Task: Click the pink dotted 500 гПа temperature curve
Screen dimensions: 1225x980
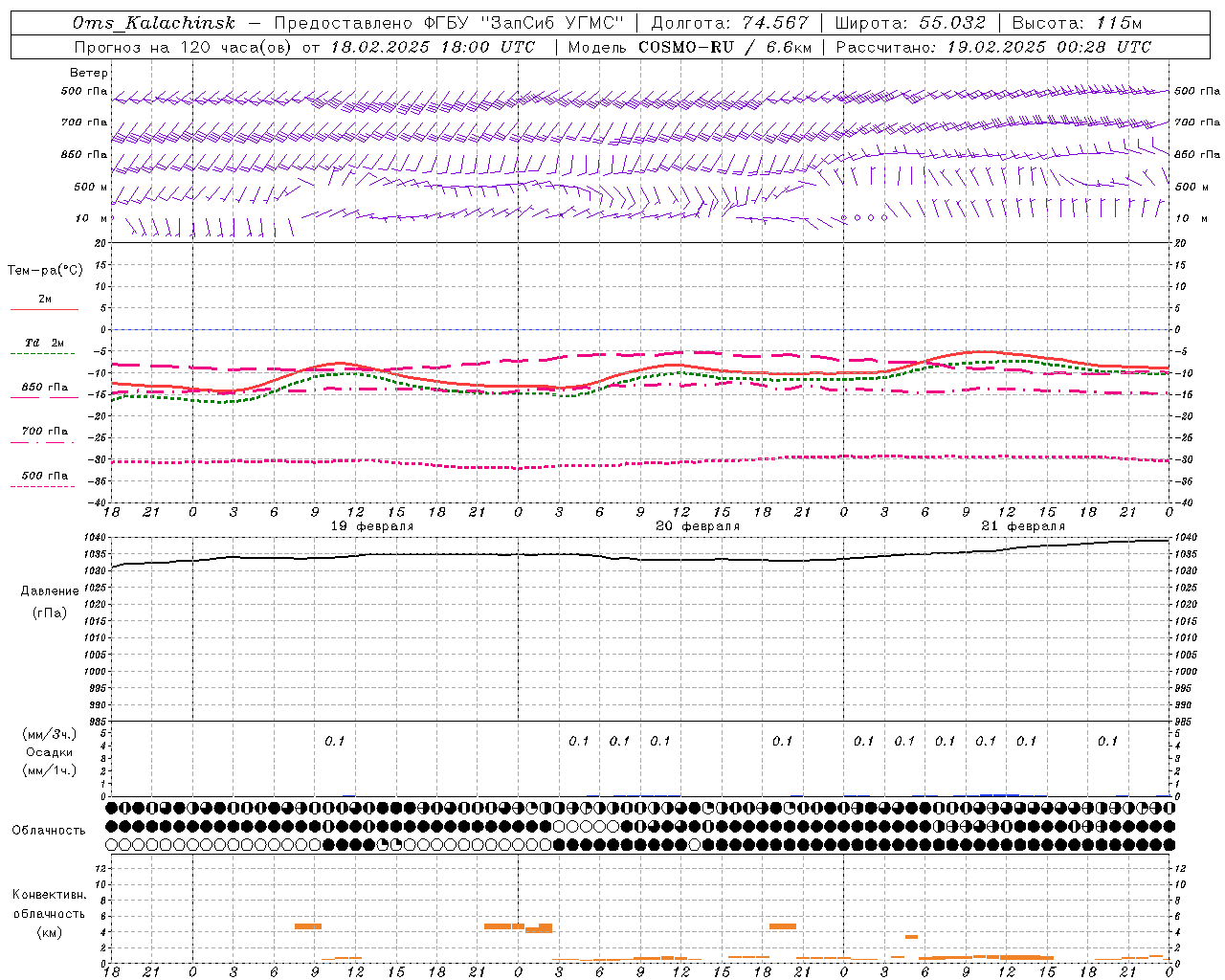Action: coord(641,463)
